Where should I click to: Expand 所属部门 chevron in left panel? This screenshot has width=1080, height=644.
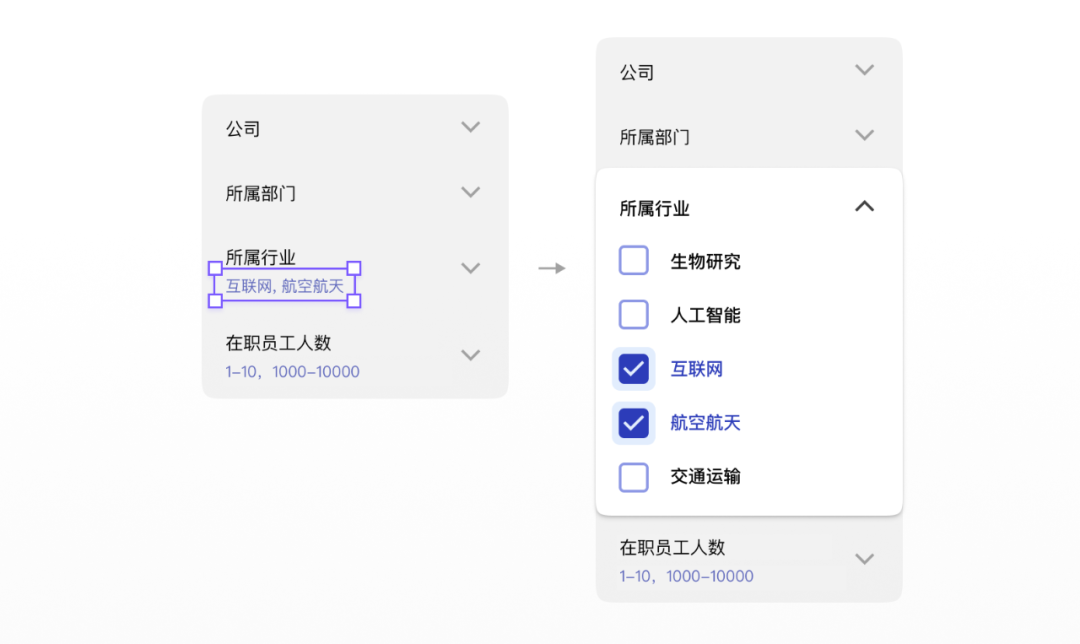470,192
